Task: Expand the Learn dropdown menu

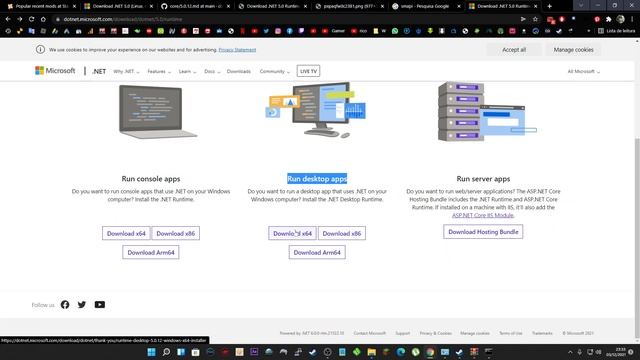Action: (x=187, y=71)
